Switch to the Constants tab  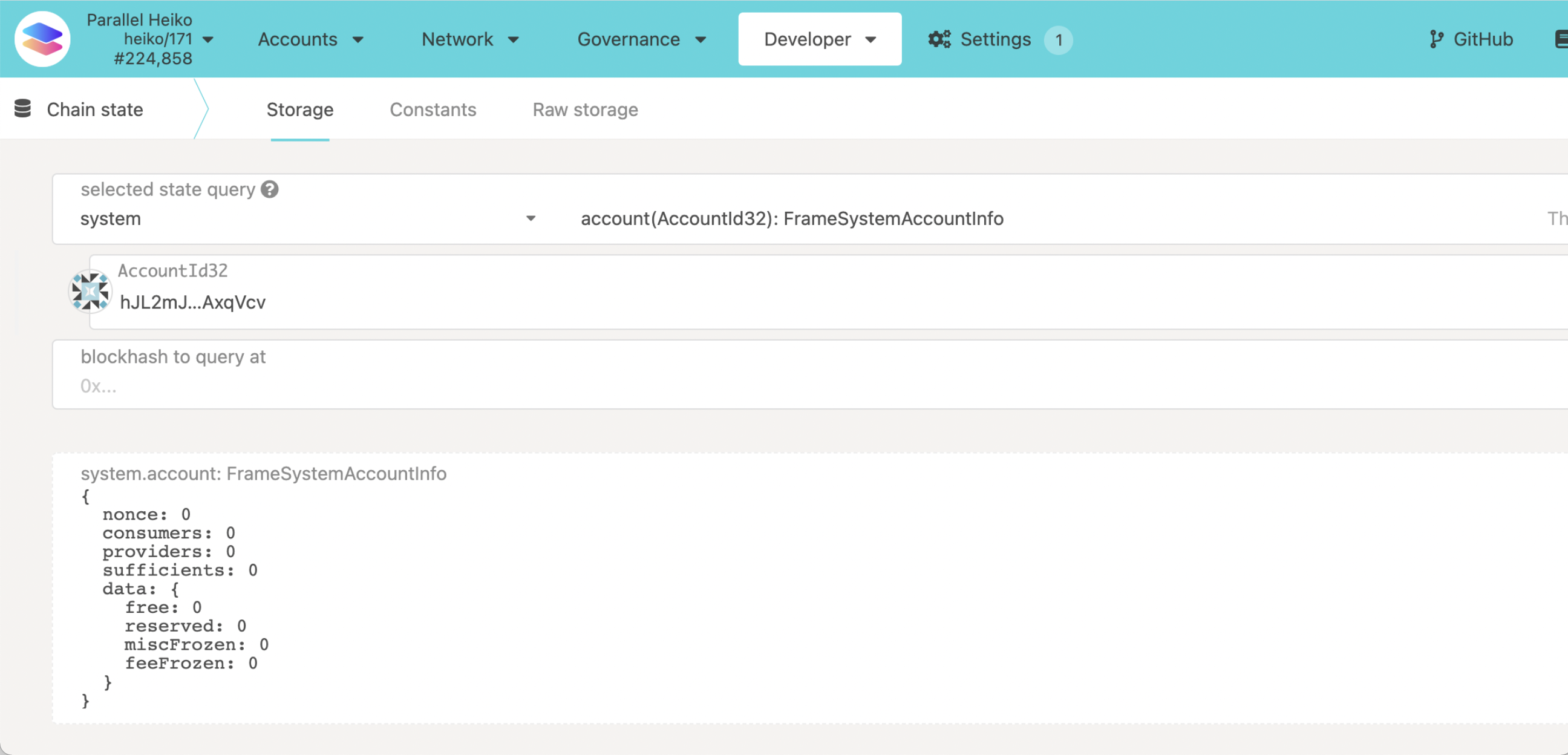coord(433,109)
